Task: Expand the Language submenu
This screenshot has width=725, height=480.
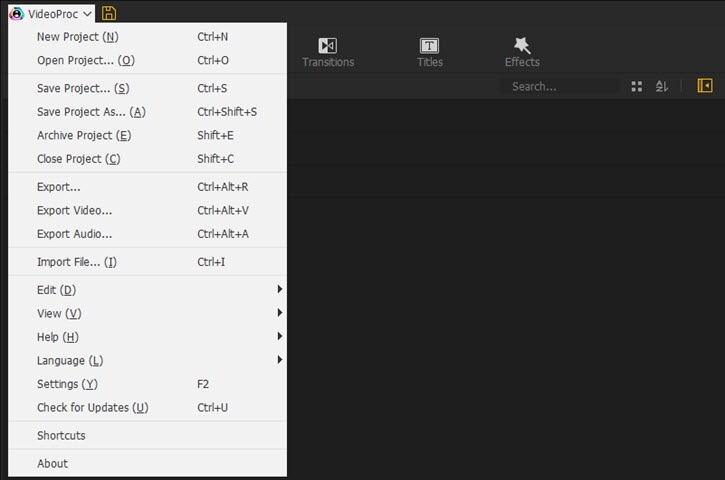Action: click(147, 361)
